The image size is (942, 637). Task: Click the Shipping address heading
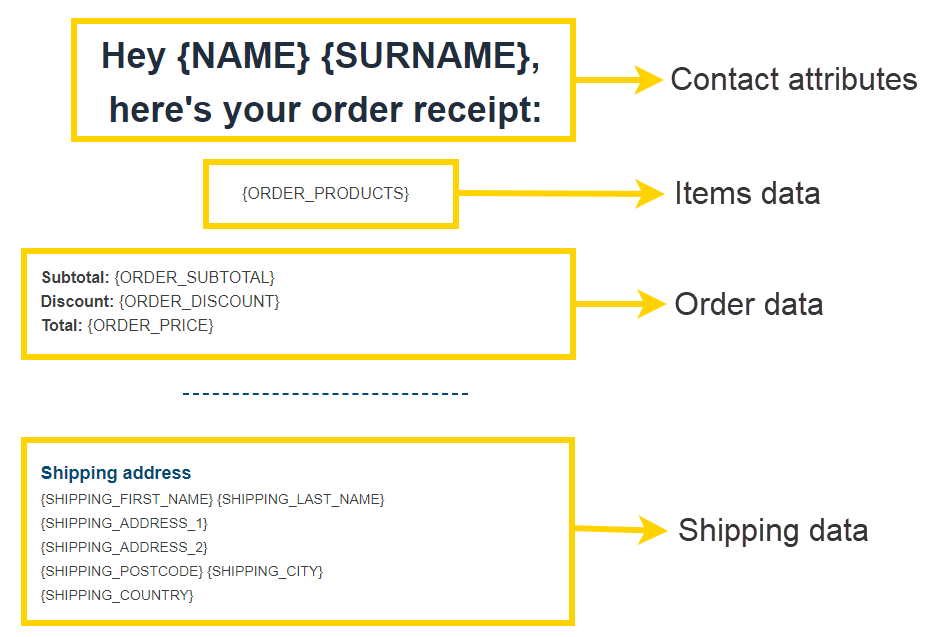[116, 473]
